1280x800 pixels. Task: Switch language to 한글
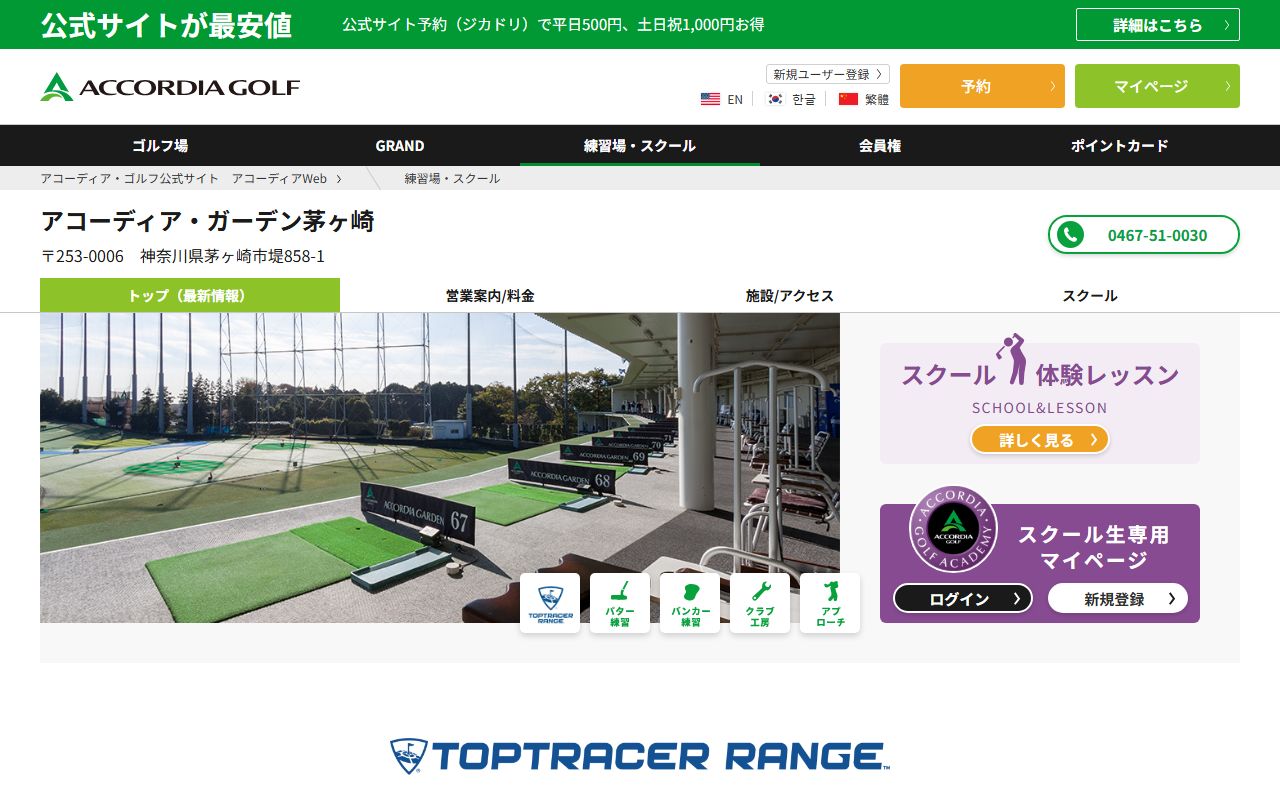[x=804, y=99]
